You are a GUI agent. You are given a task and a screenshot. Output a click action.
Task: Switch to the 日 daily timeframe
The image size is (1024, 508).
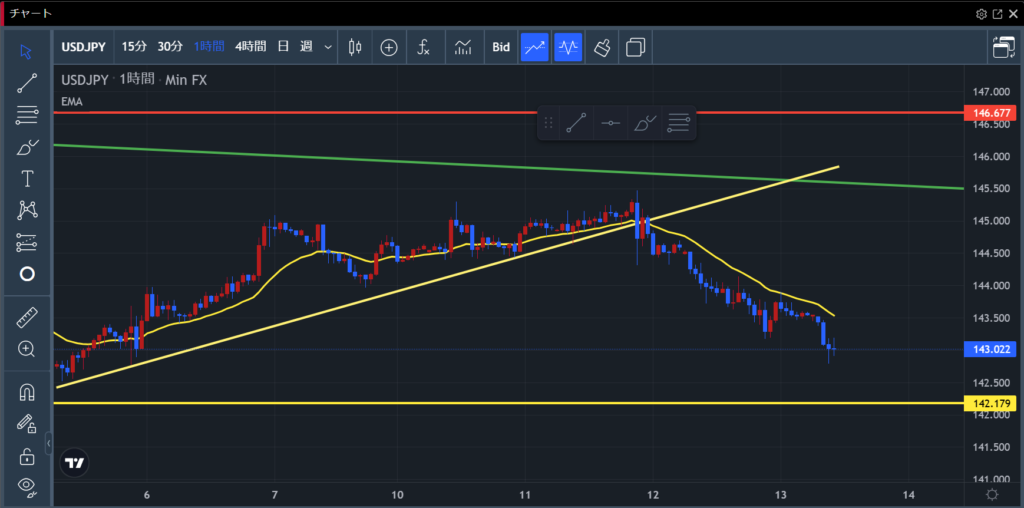[283, 47]
